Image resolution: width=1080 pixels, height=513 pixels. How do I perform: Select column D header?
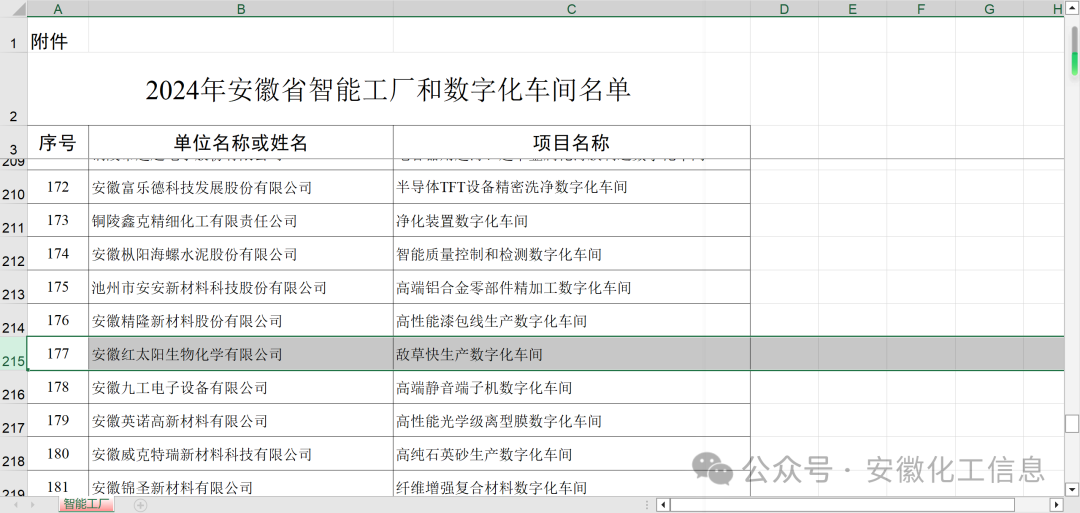tap(784, 8)
